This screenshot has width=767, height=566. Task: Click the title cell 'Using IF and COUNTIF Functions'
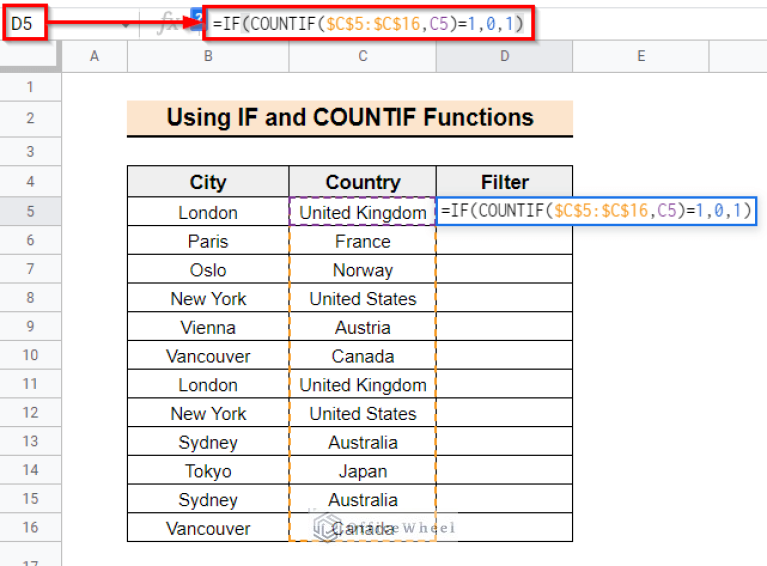coord(349,118)
